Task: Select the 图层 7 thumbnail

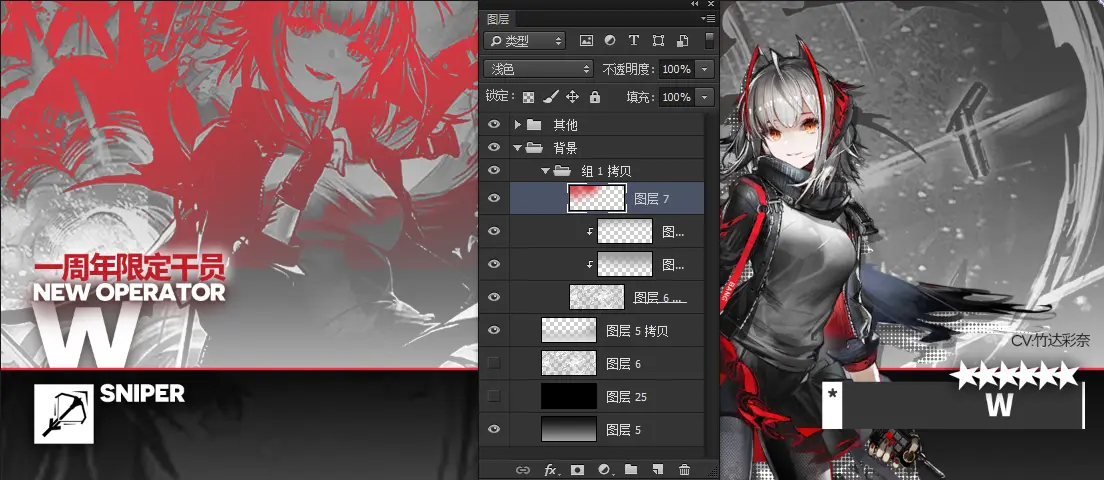Action: pyautogui.click(x=597, y=198)
